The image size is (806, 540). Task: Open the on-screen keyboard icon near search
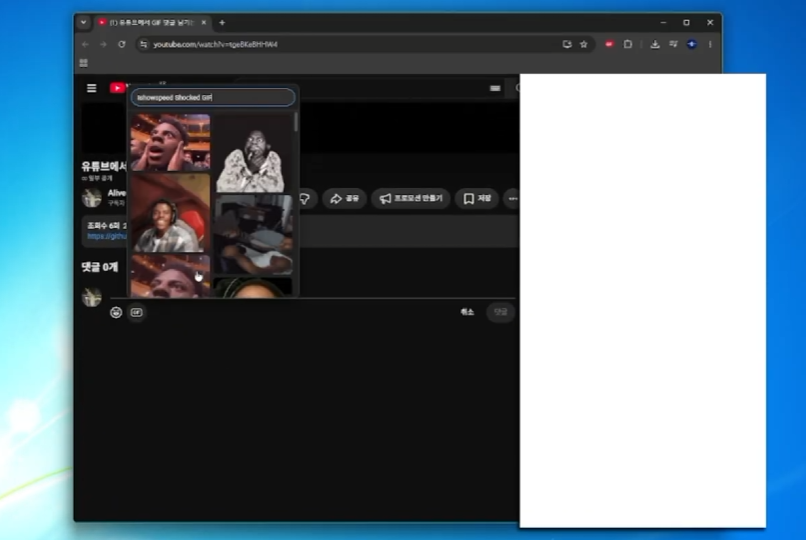(495, 88)
